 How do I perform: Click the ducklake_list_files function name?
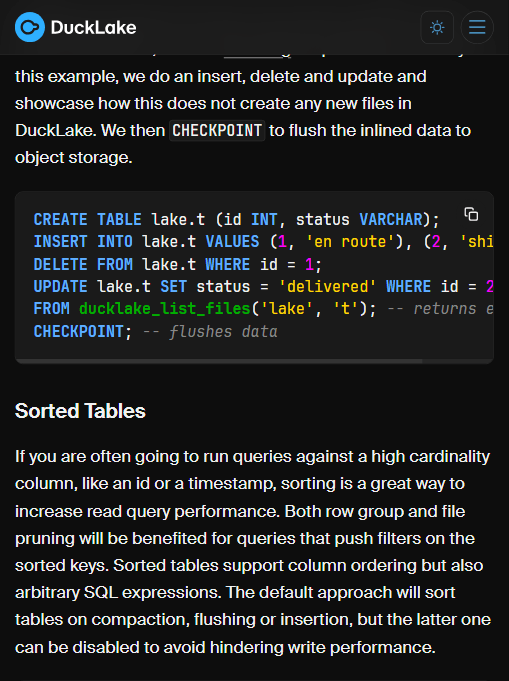165,309
